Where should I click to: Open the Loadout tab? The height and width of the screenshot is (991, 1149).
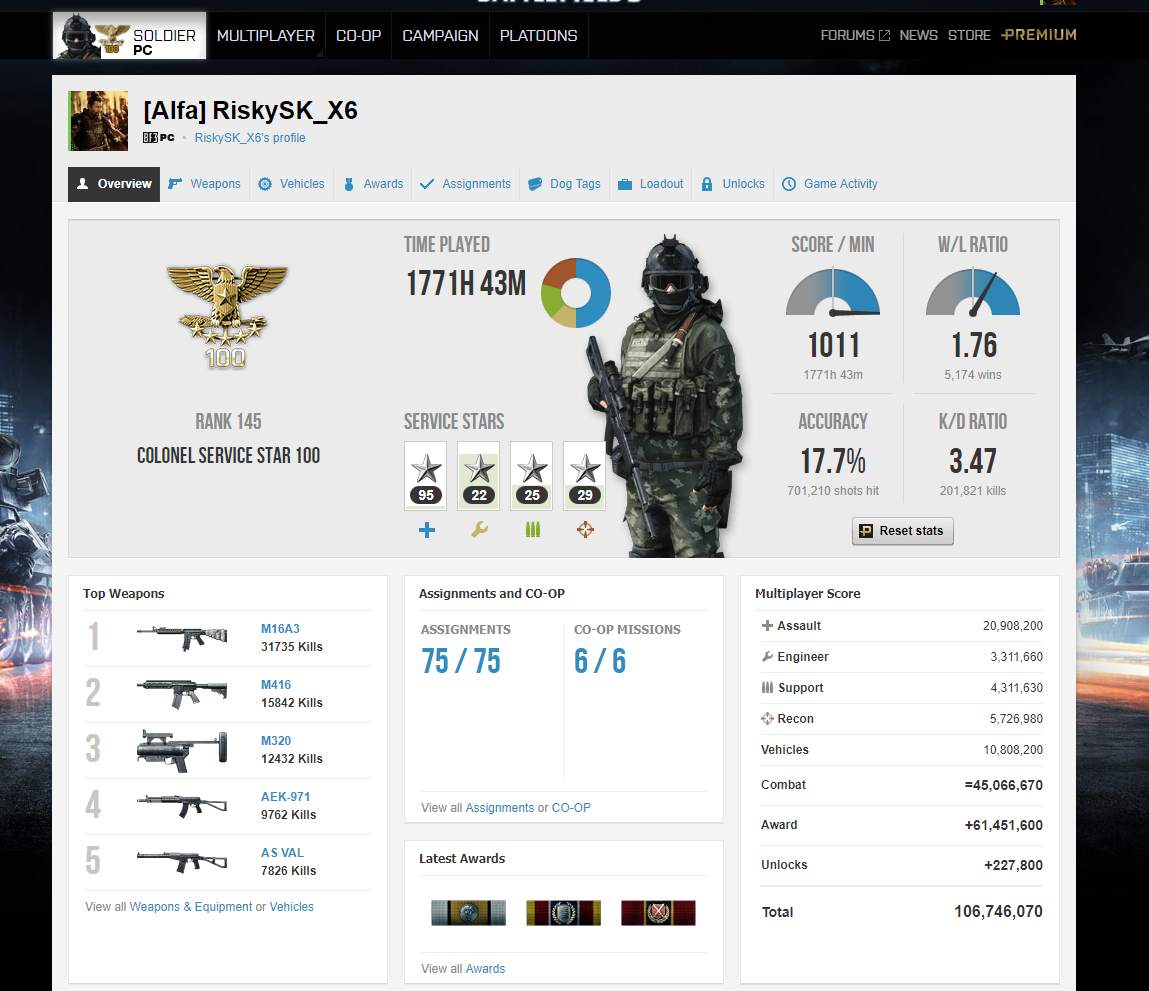pyautogui.click(x=650, y=184)
